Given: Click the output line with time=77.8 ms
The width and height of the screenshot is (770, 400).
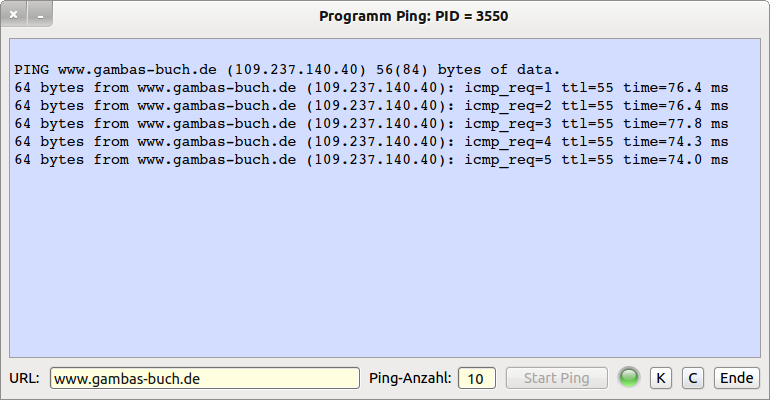Looking at the screenshot, I should pyautogui.click(x=370, y=124).
